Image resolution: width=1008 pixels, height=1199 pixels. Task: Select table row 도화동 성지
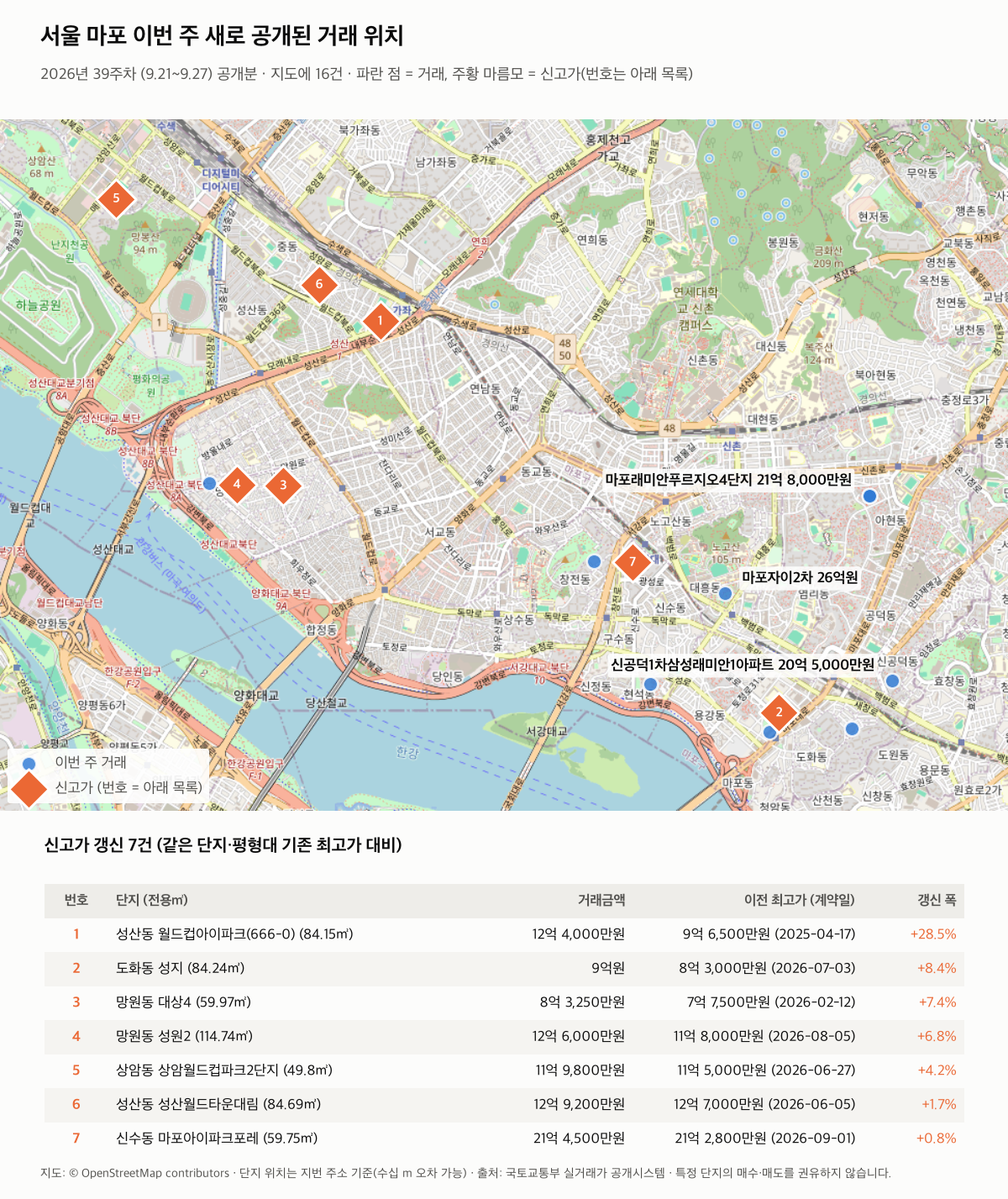point(504,968)
